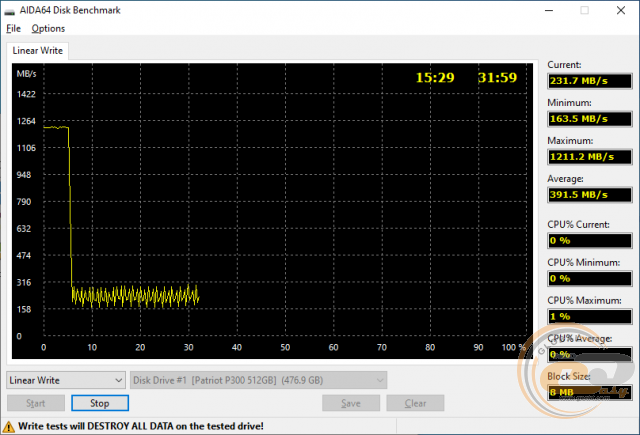Click the warning triangle icon in status bar
Viewport: 640px width, 435px height.
point(8,427)
